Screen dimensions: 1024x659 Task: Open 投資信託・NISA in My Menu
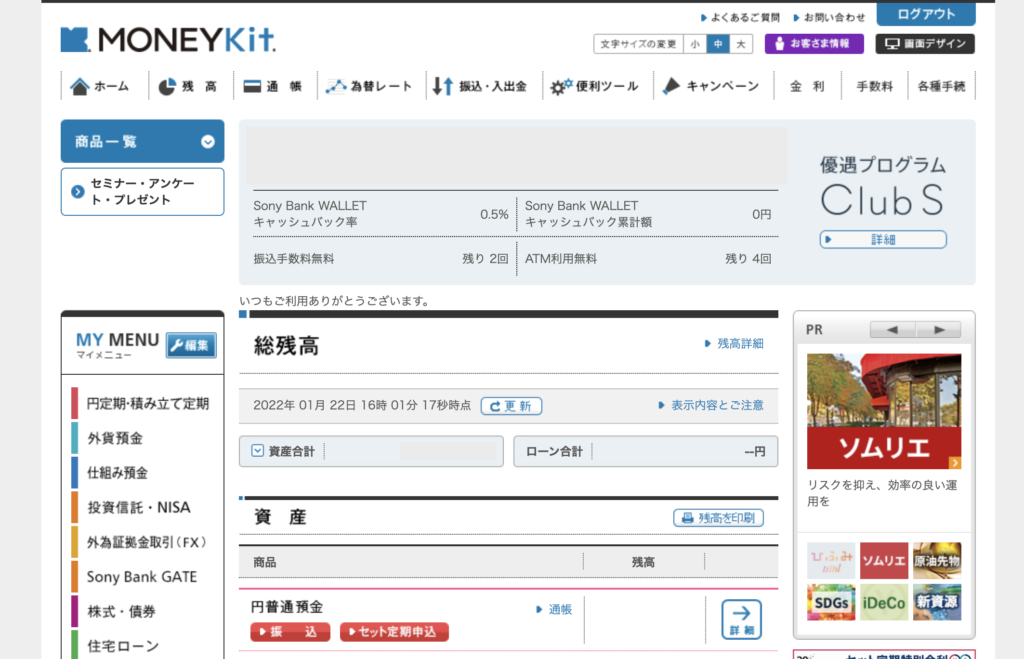(138, 507)
